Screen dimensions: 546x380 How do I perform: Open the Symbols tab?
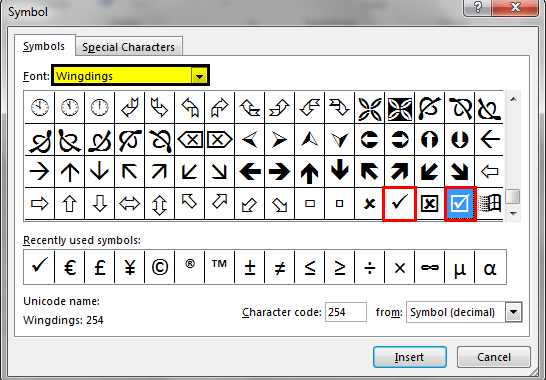click(x=44, y=46)
